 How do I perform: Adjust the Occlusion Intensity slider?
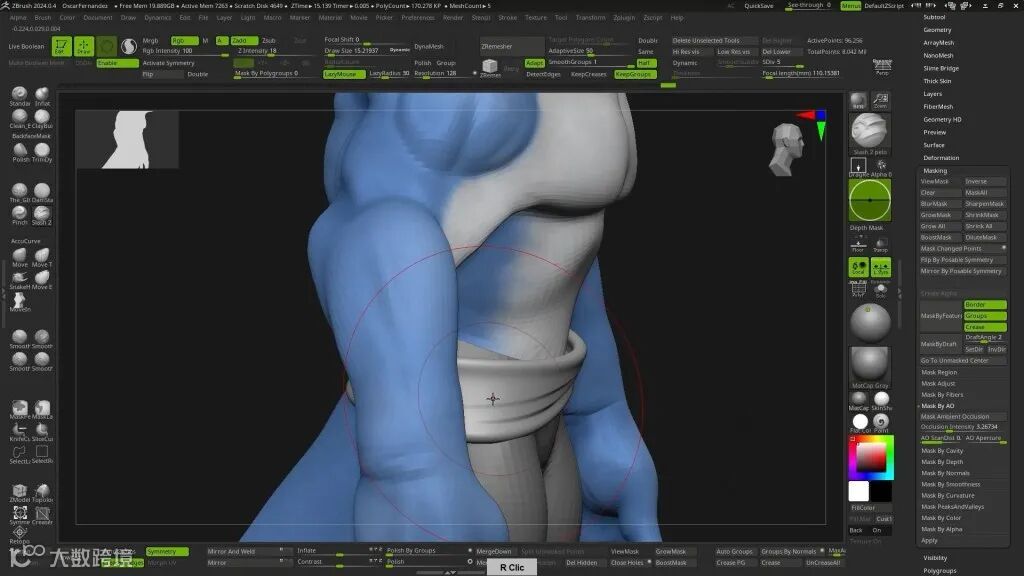click(x=962, y=427)
